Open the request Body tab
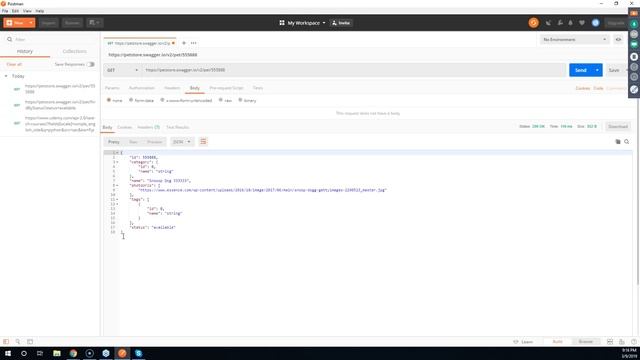Viewport: 640px width, 360px height. click(x=195, y=88)
